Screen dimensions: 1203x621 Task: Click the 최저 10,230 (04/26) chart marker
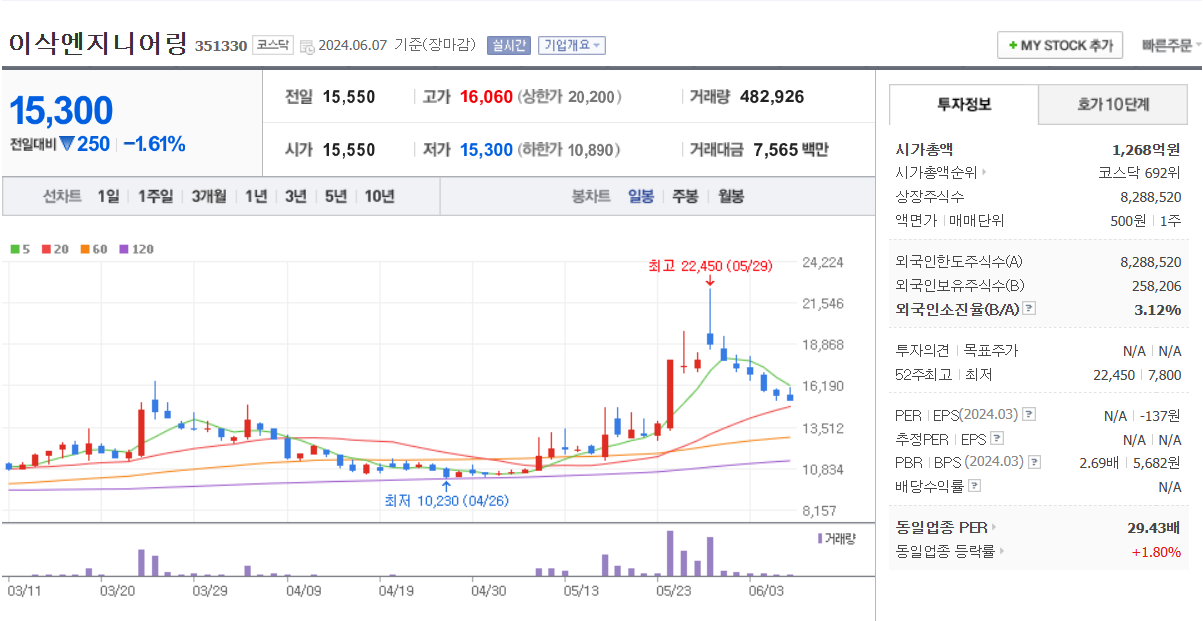pyautogui.click(x=446, y=500)
